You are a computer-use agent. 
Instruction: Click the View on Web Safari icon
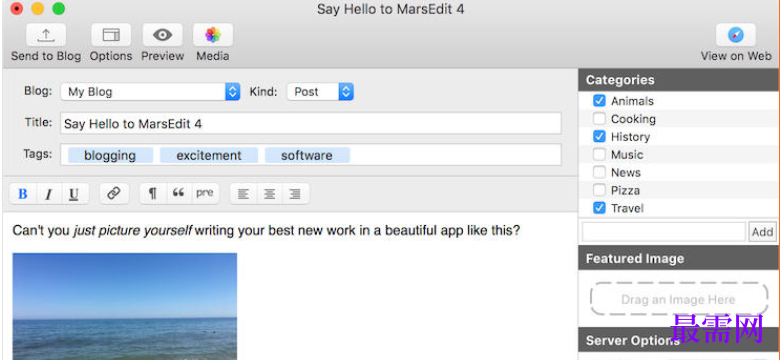click(x=736, y=35)
